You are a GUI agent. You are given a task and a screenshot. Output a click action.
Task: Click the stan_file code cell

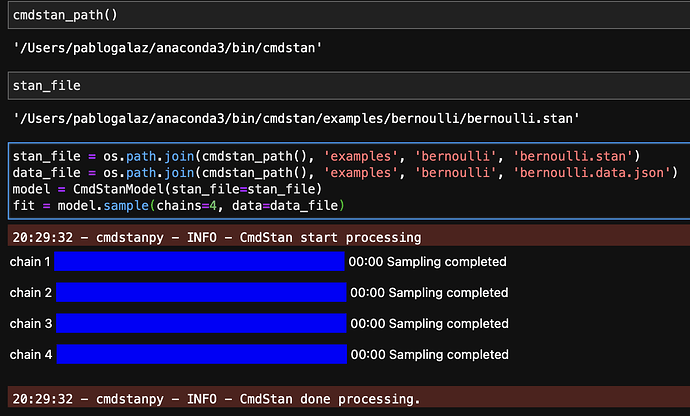(349, 86)
